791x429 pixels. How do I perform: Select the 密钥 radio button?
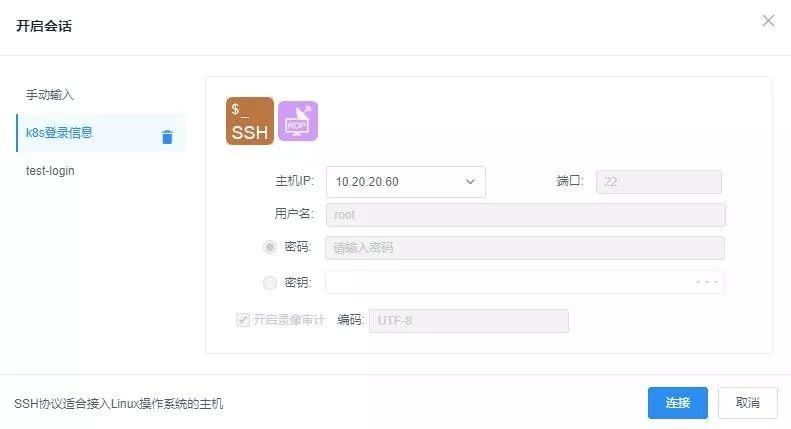[x=270, y=283]
